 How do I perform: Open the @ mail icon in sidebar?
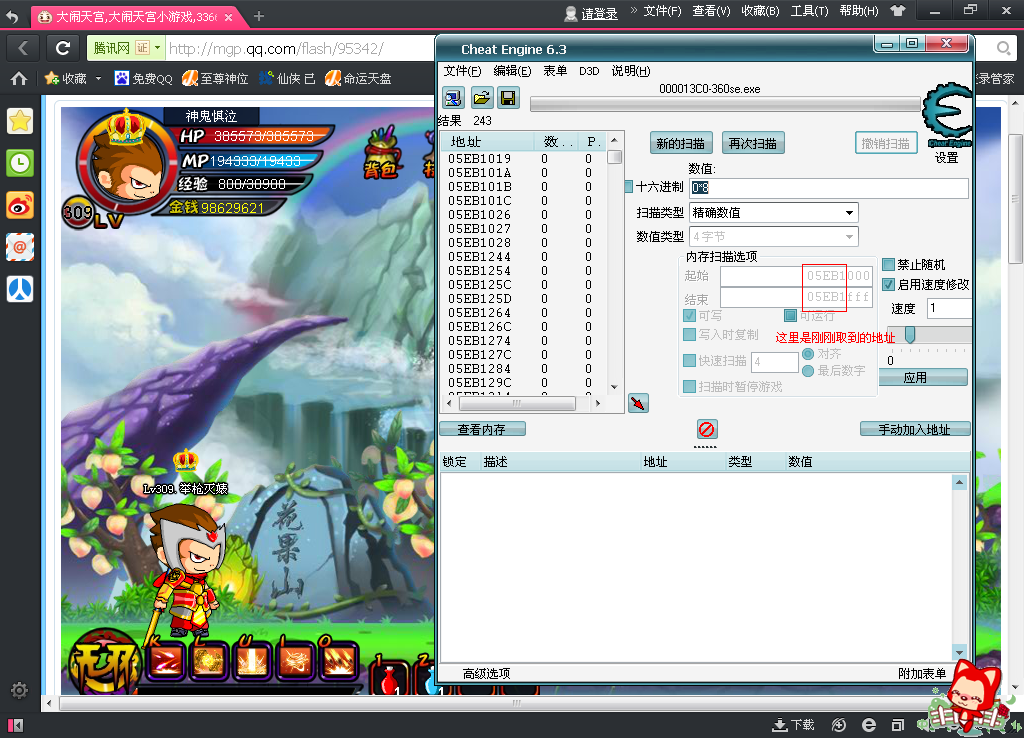[x=20, y=247]
